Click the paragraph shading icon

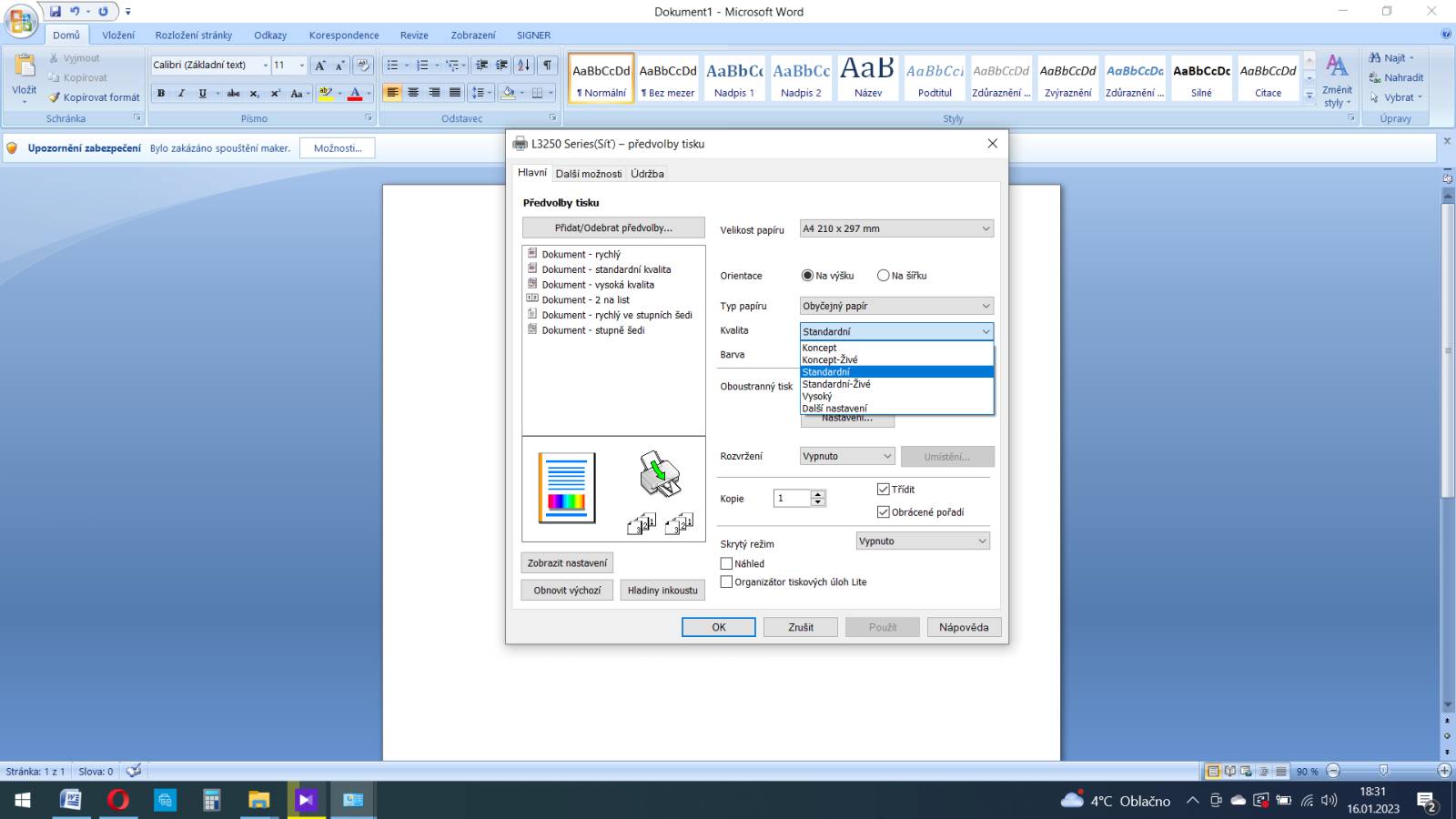[x=509, y=93]
